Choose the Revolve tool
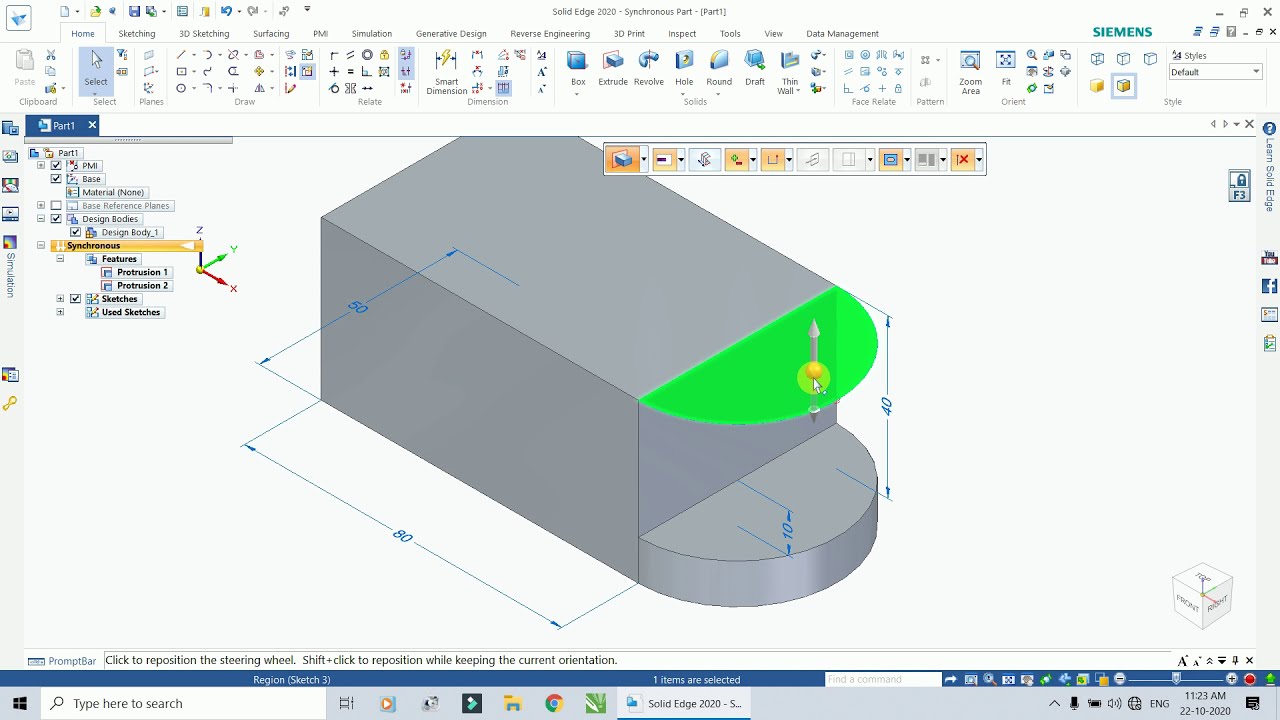 tap(649, 68)
